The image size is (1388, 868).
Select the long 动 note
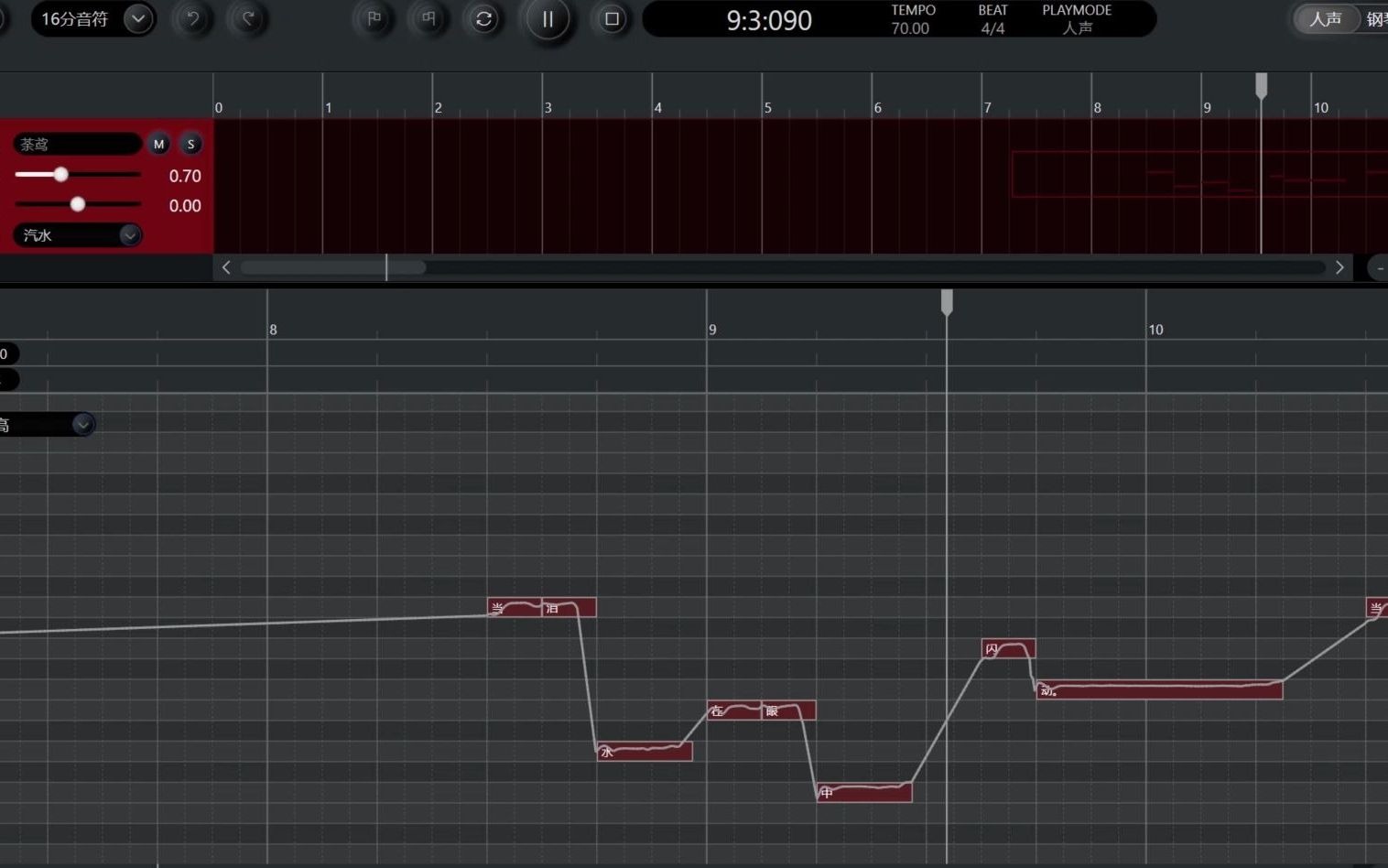tap(1160, 689)
